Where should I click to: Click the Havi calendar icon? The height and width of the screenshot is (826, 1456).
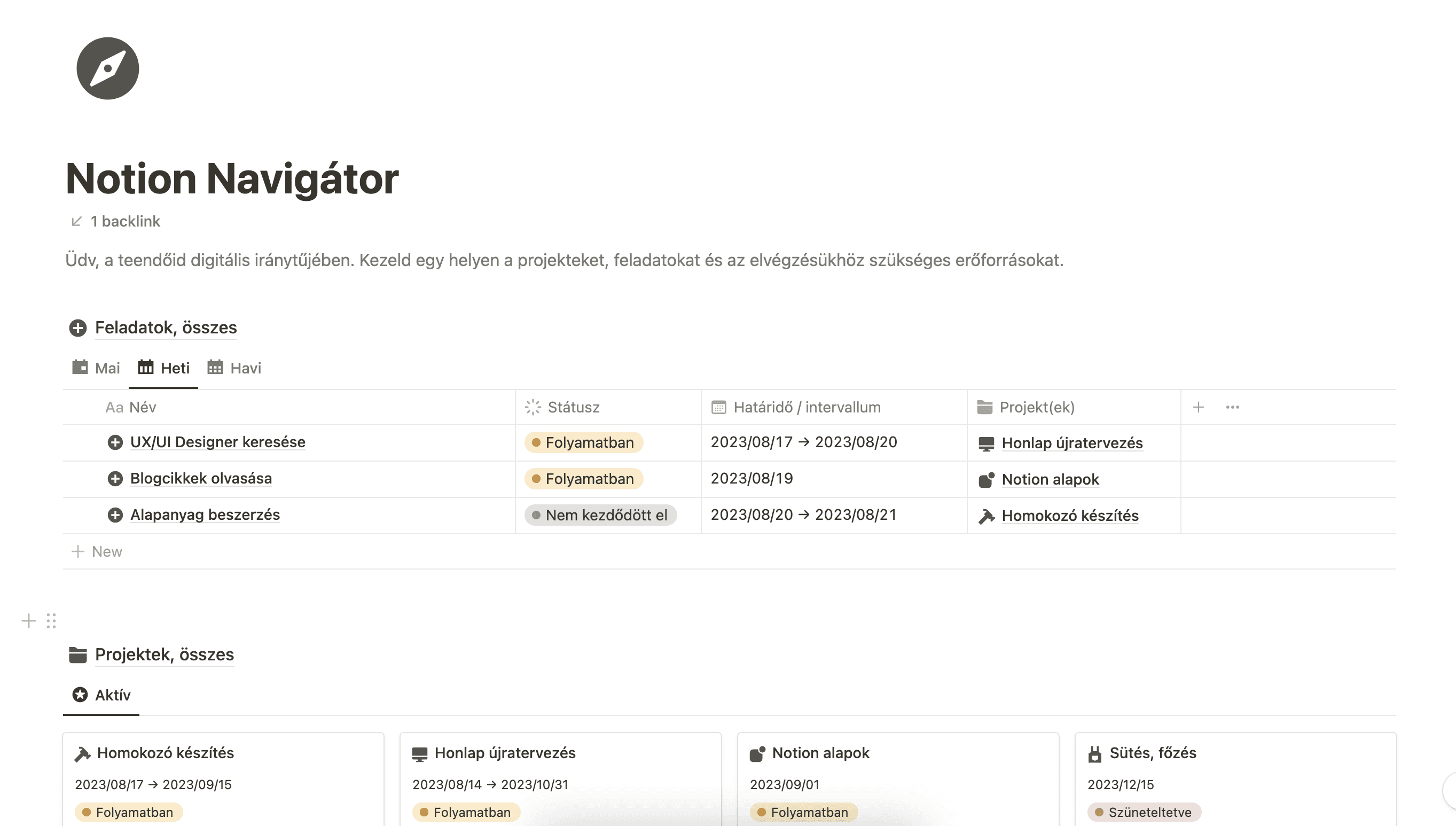215,367
